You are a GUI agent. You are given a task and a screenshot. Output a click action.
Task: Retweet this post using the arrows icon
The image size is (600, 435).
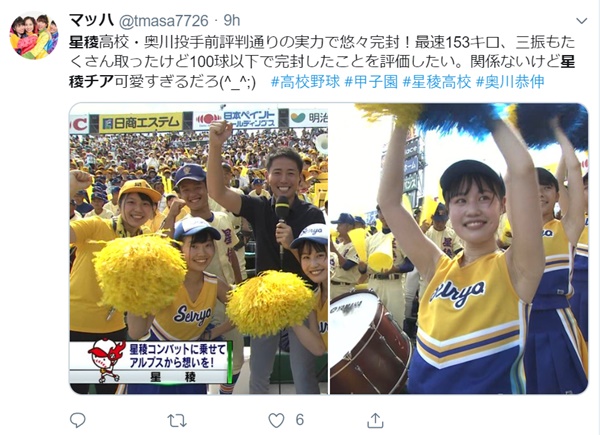[177, 420]
